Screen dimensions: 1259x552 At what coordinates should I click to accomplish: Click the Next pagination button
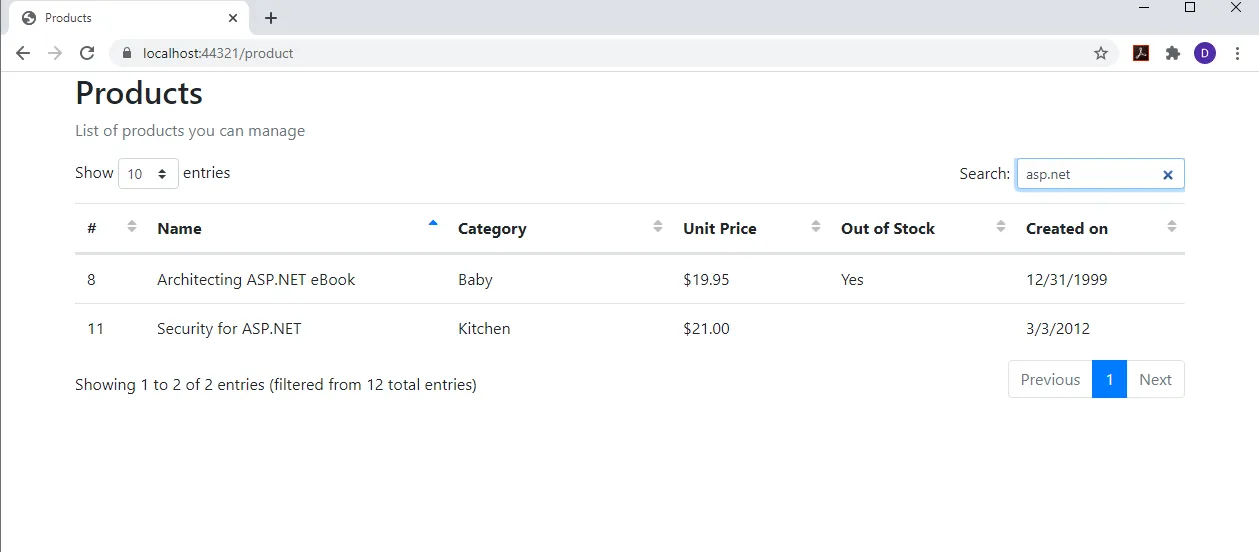(x=1155, y=380)
